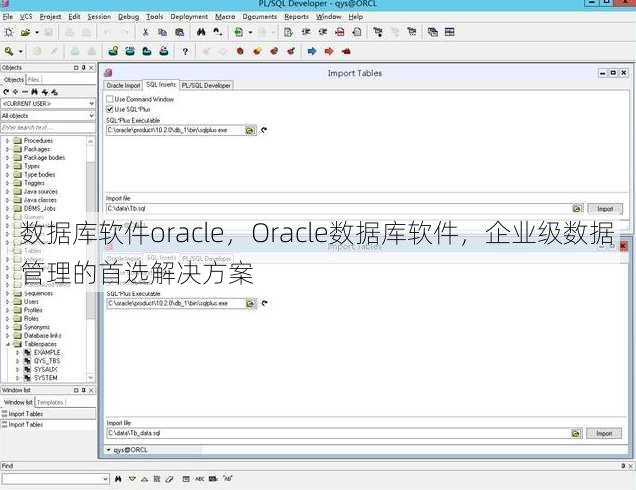
Task: Click the Replace icon beside main toolbar binoculars
Action: 218,32
